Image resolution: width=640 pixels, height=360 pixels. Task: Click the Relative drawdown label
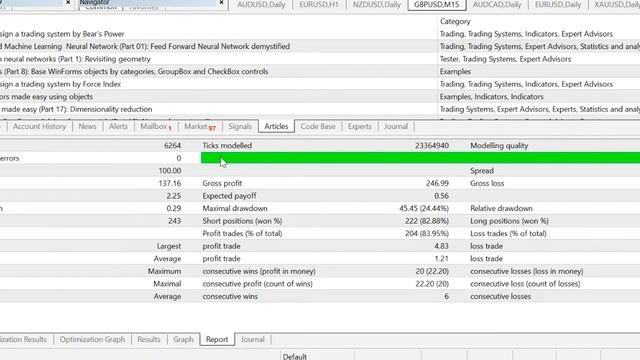[x=501, y=209]
